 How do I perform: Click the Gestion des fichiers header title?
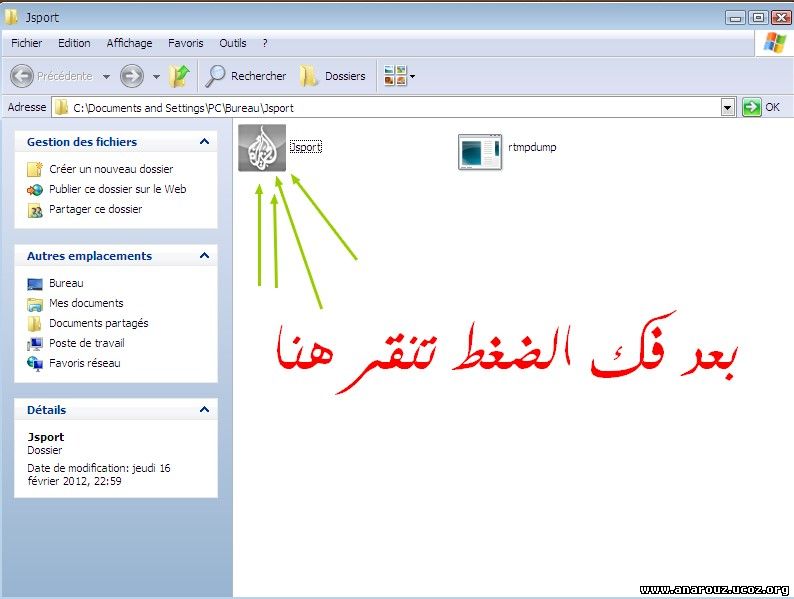[x=82, y=142]
